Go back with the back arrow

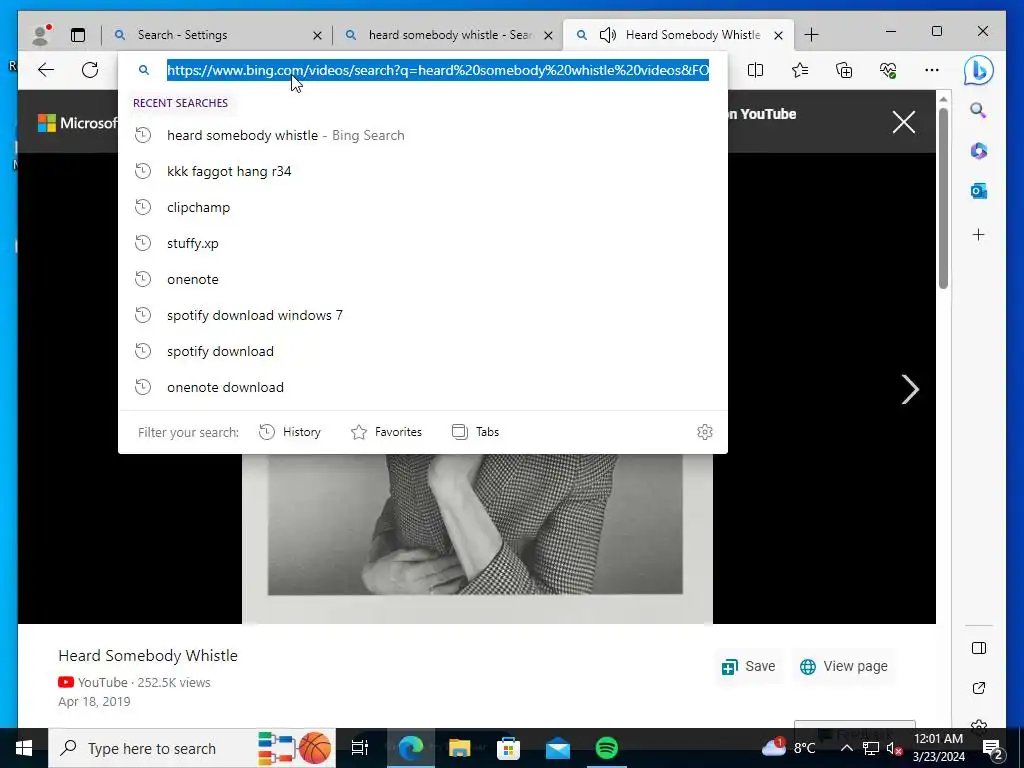(46, 70)
